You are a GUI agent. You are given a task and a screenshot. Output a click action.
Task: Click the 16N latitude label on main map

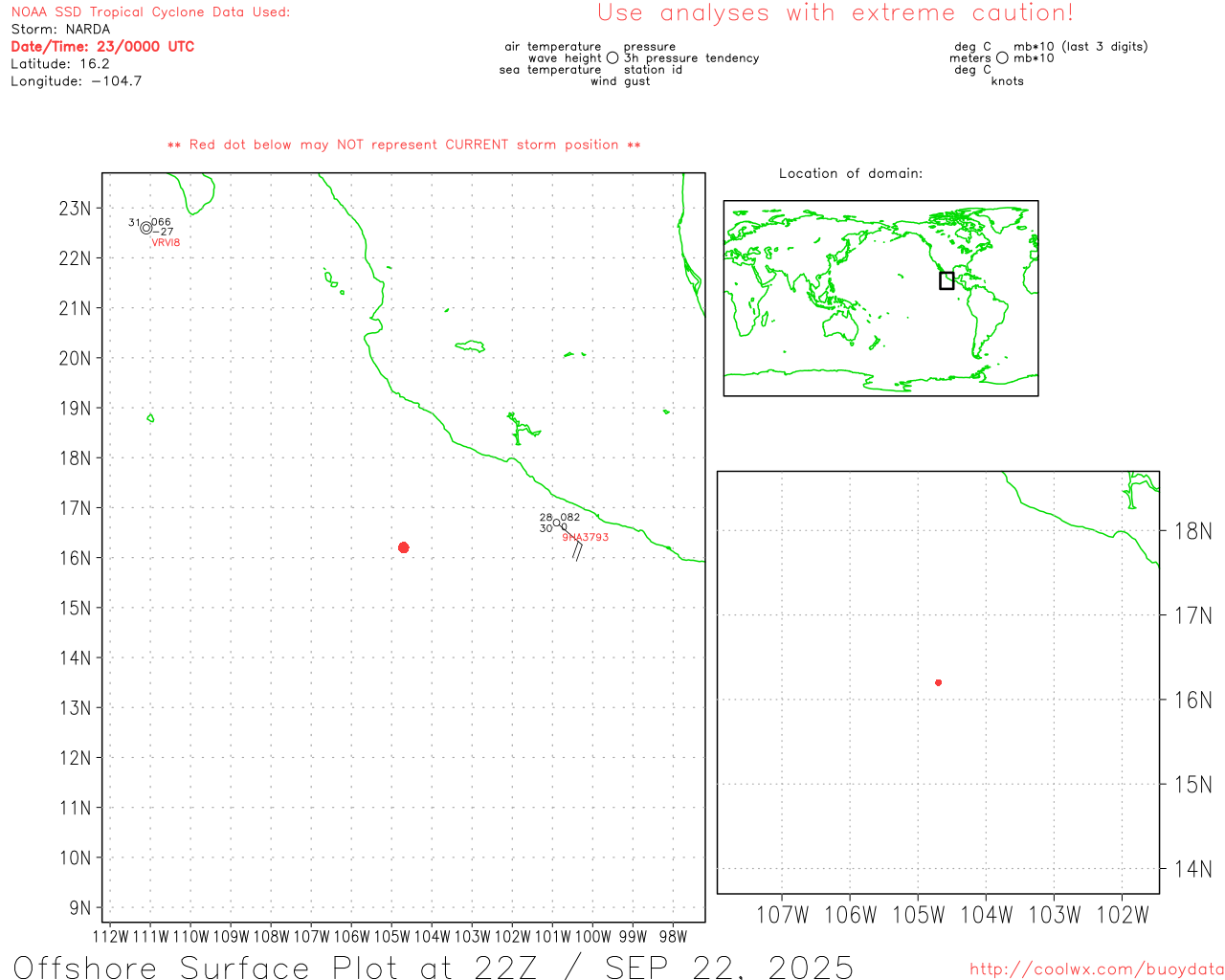coord(76,558)
